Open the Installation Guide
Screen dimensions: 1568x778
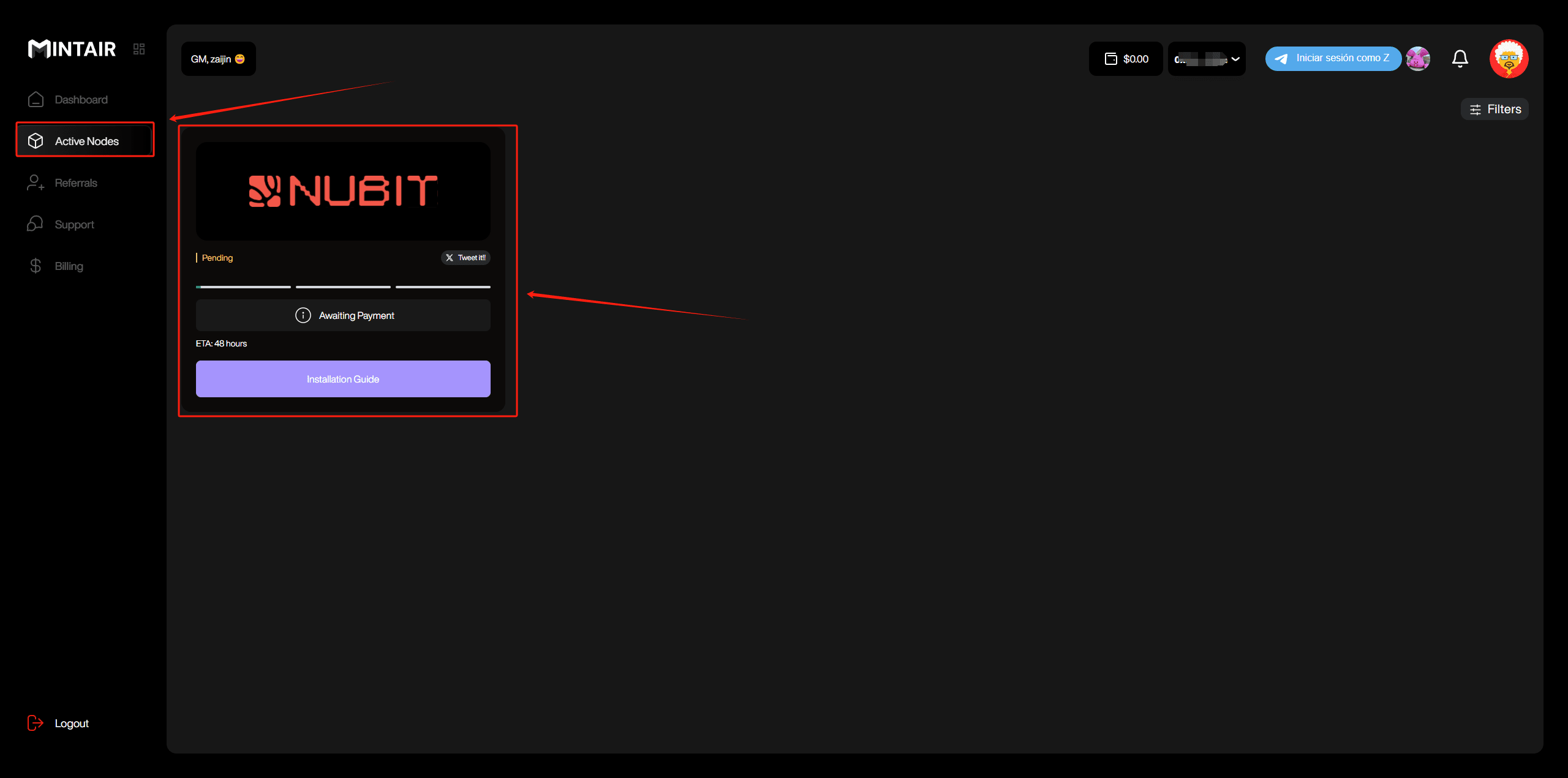click(343, 379)
